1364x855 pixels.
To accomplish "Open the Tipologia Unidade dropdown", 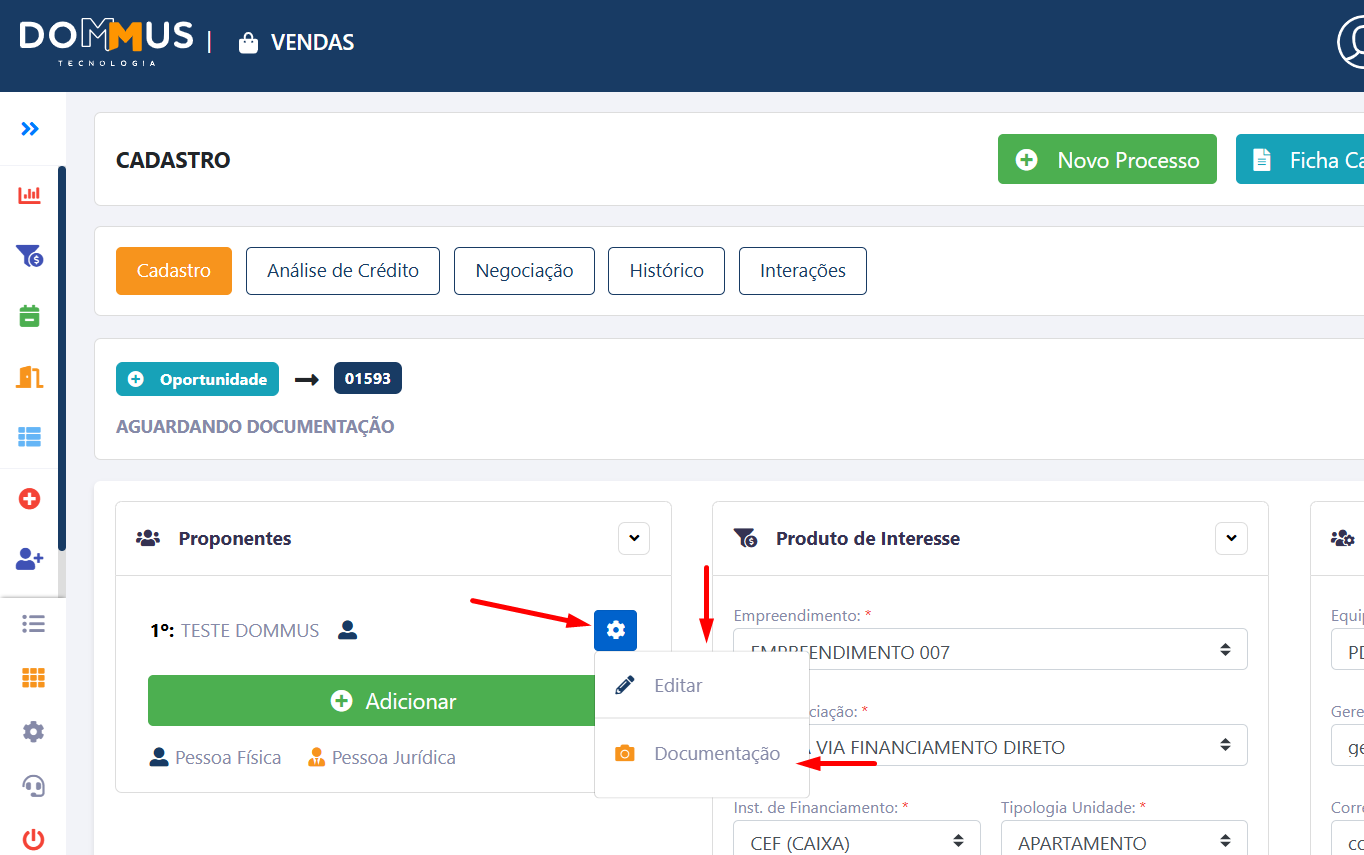I will pos(1123,842).
